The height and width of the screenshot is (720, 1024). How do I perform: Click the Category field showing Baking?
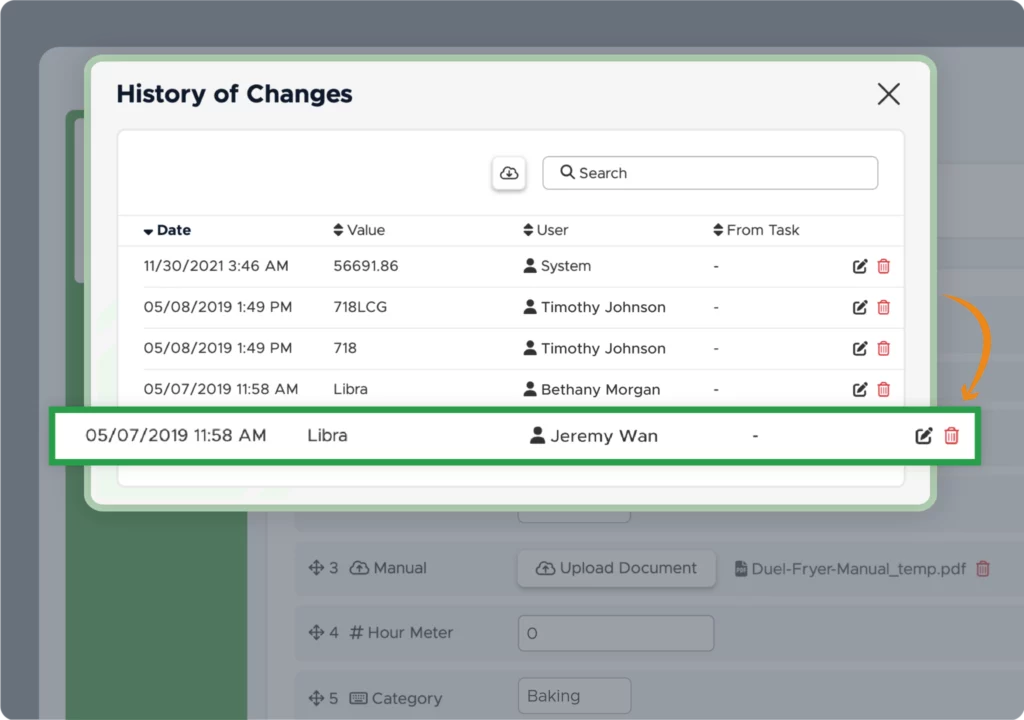pyautogui.click(x=574, y=696)
